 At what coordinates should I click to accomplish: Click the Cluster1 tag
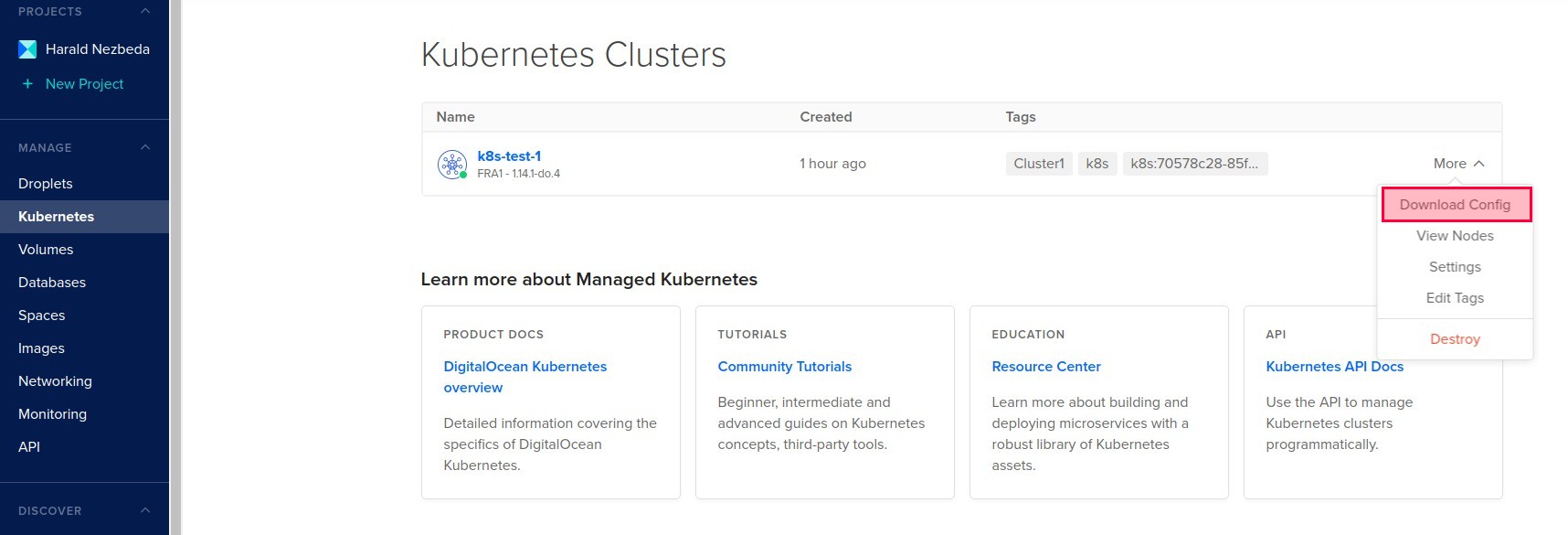1039,164
